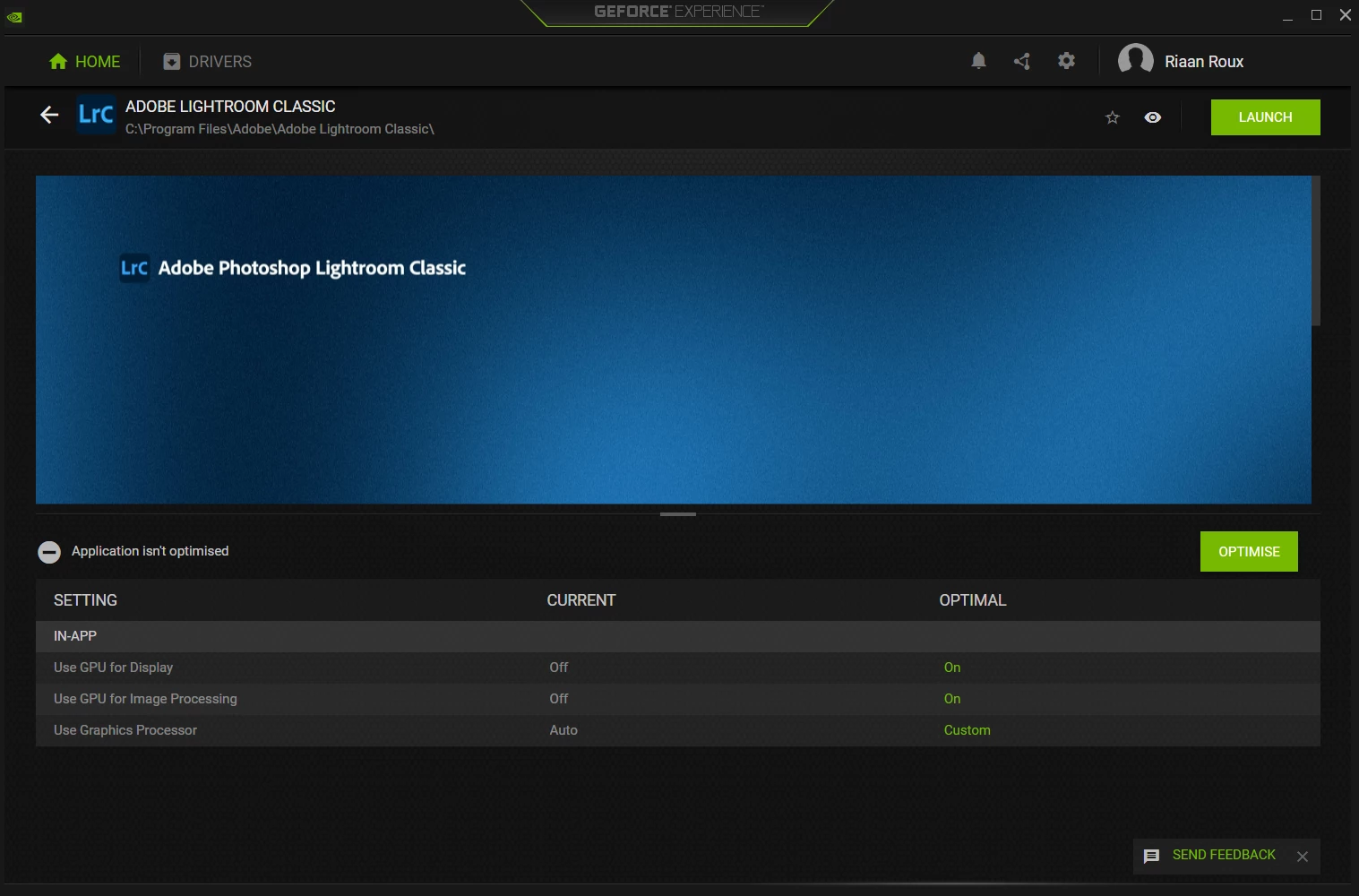Select the 'Use Graphics Processor' setting row
This screenshot has height=896, width=1359.
(678, 730)
